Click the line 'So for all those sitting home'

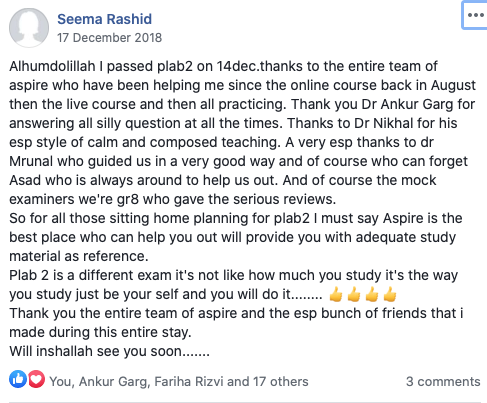click(236, 218)
